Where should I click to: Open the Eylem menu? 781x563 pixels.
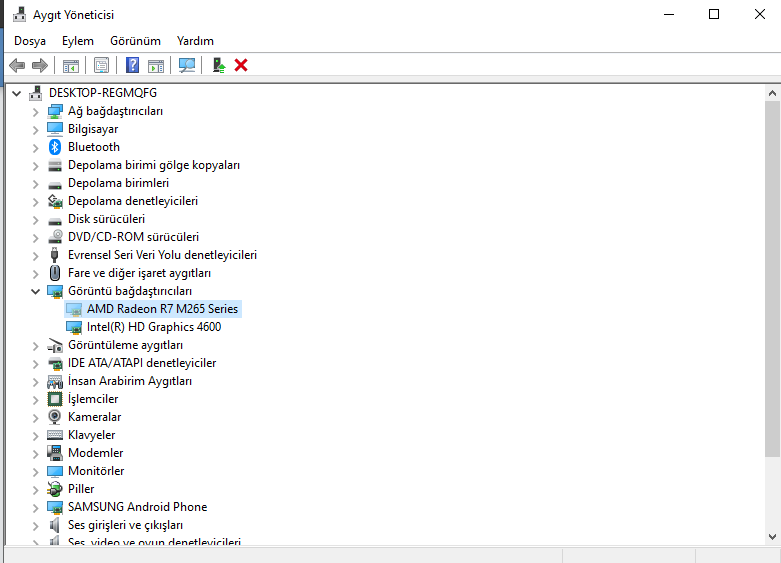click(x=78, y=41)
